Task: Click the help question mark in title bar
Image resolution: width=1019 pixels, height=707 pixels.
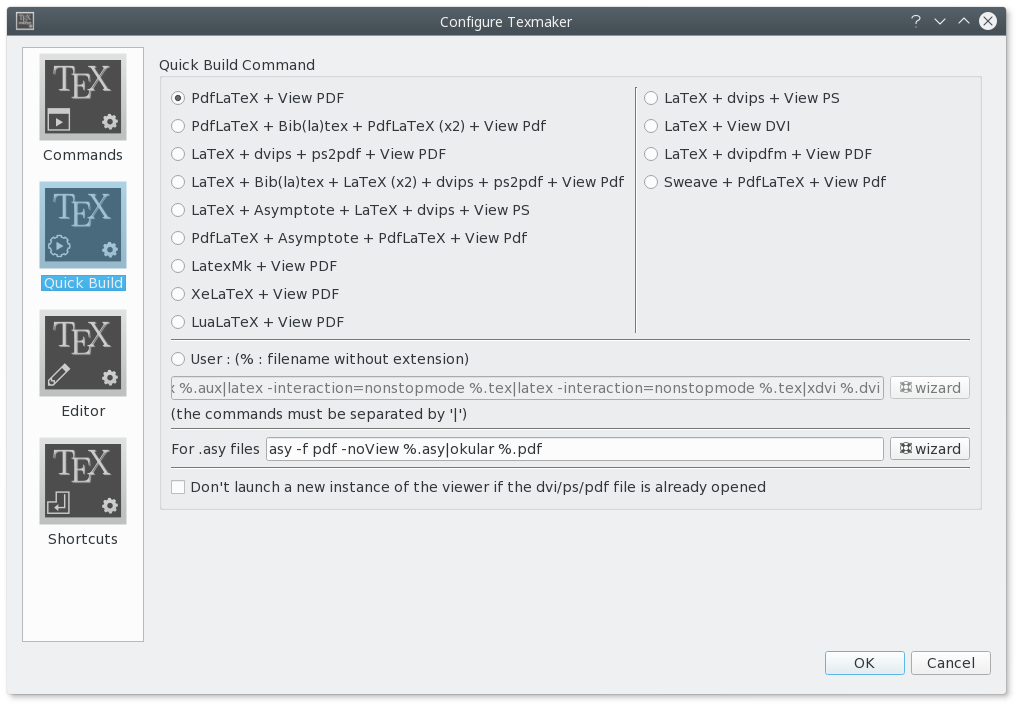Action: (916, 21)
